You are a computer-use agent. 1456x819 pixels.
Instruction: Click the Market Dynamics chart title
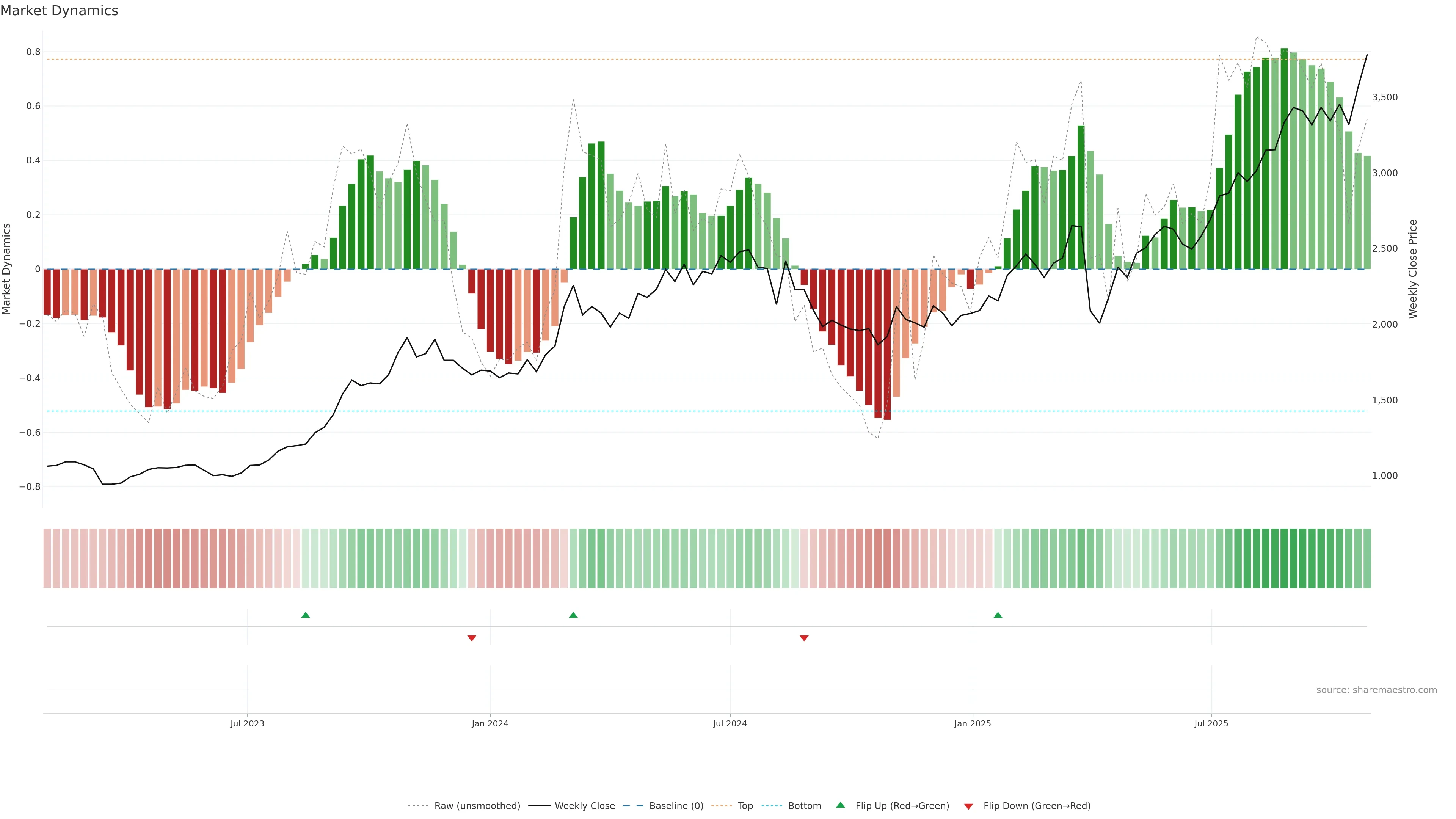(x=60, y=11)
